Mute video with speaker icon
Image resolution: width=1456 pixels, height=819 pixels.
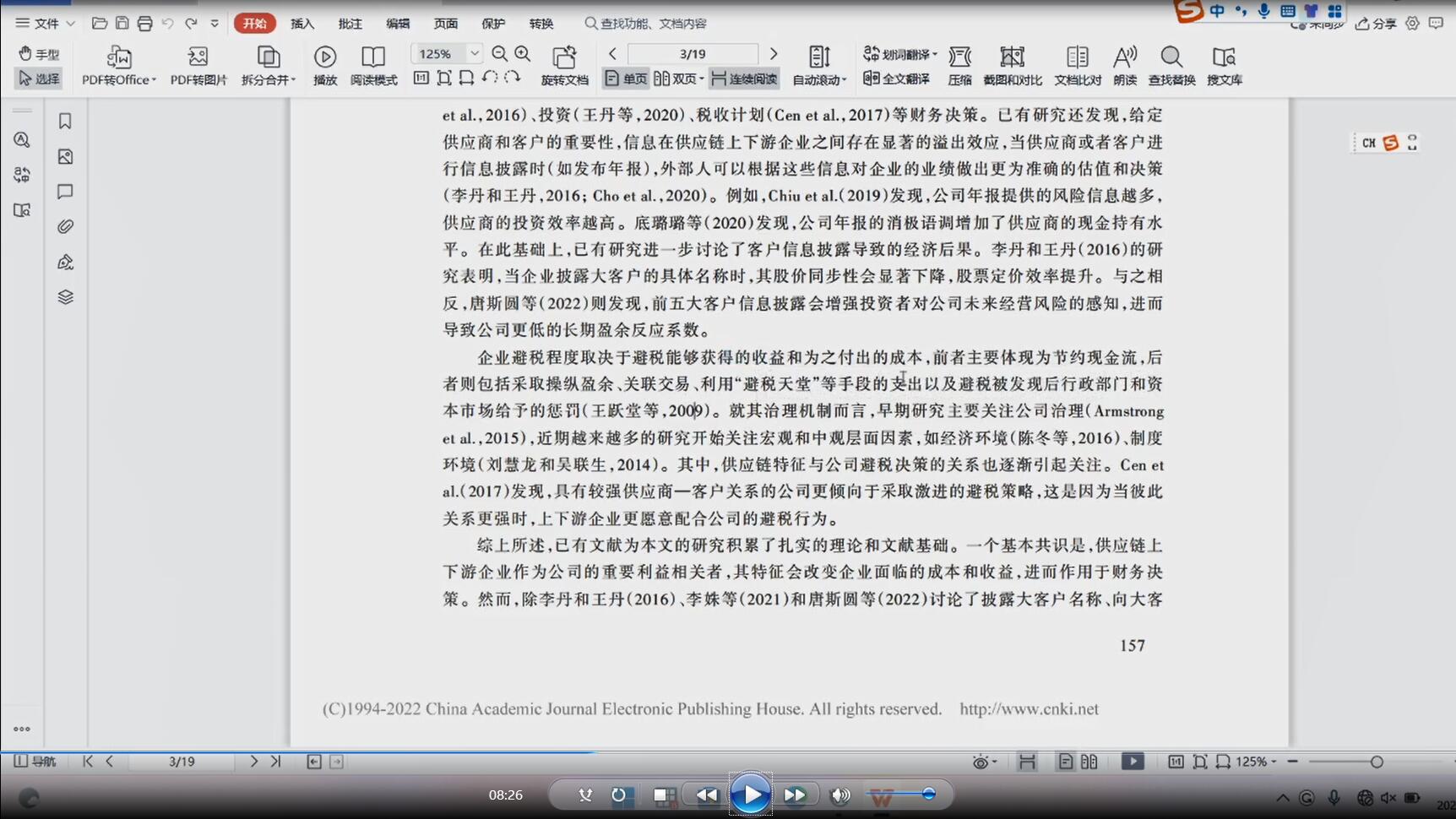click(x=839, y=795)
